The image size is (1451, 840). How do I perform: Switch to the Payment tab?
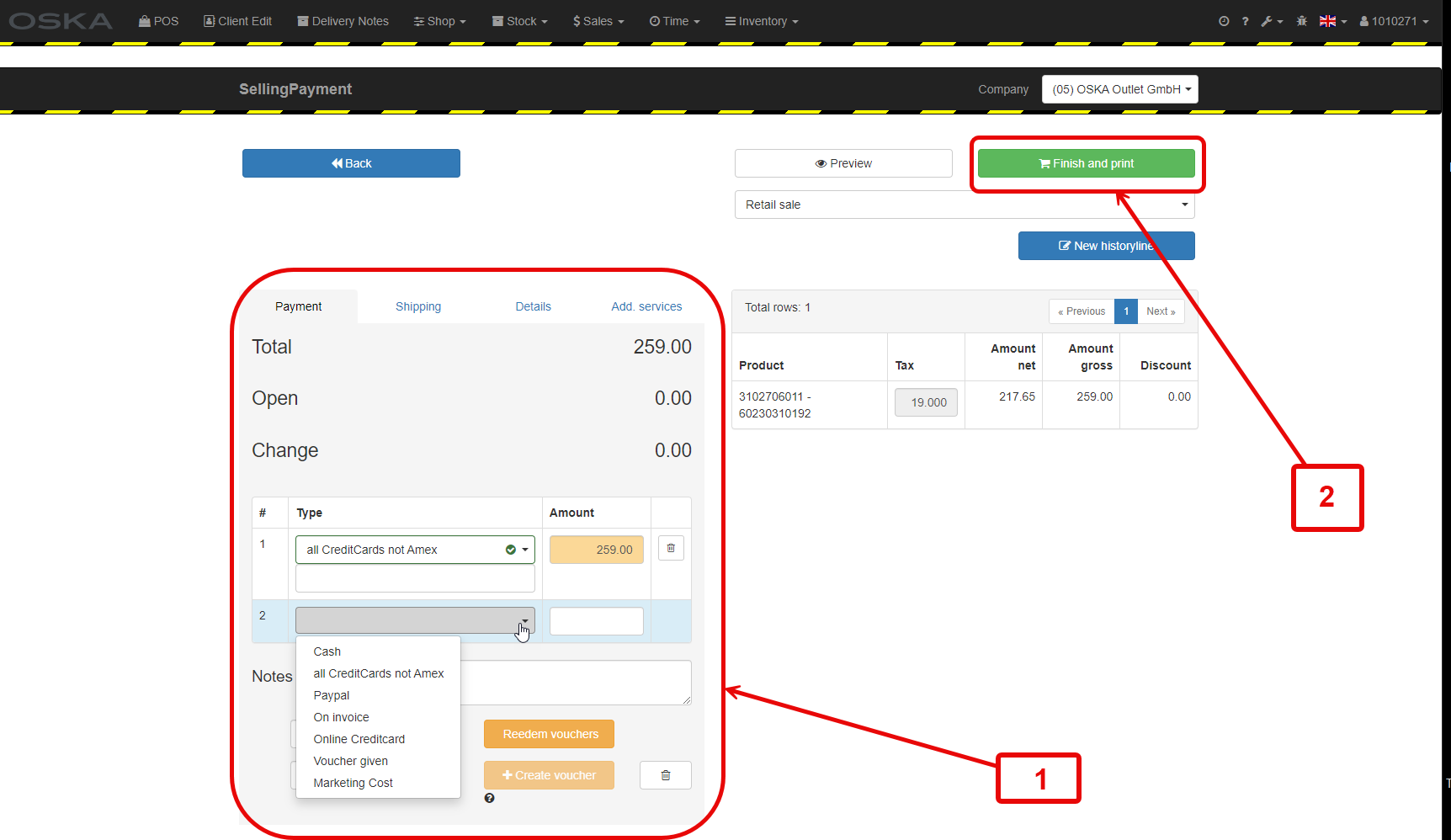299,306
